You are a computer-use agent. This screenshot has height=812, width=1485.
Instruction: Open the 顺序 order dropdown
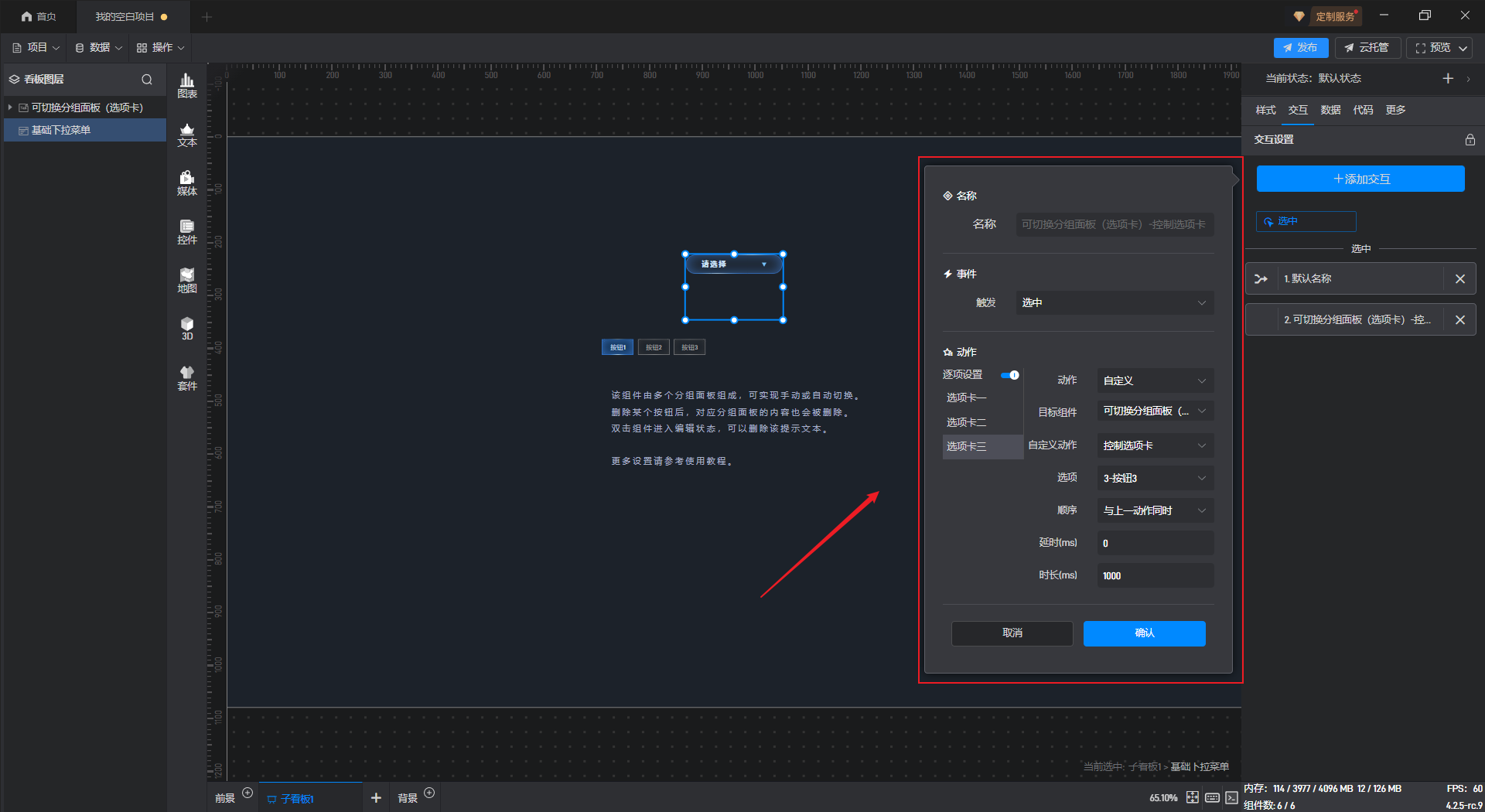tap(1154, 510)
